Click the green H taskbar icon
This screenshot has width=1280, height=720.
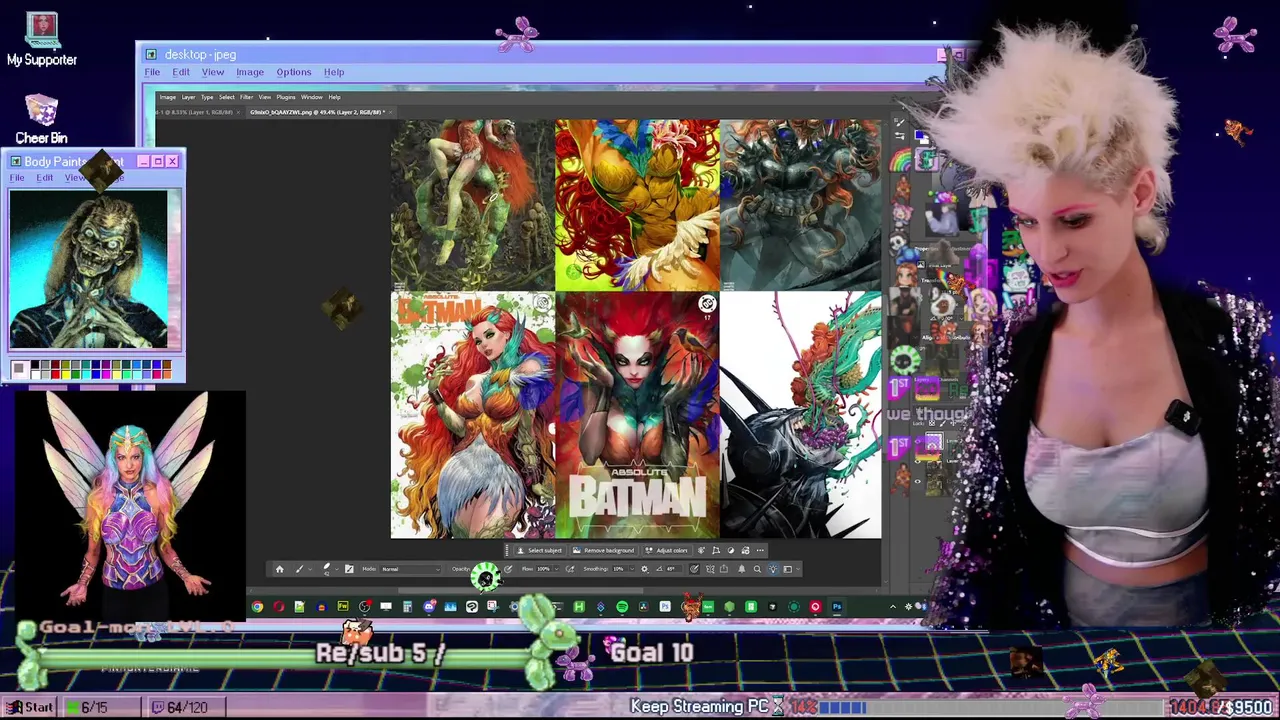[579, 606]
